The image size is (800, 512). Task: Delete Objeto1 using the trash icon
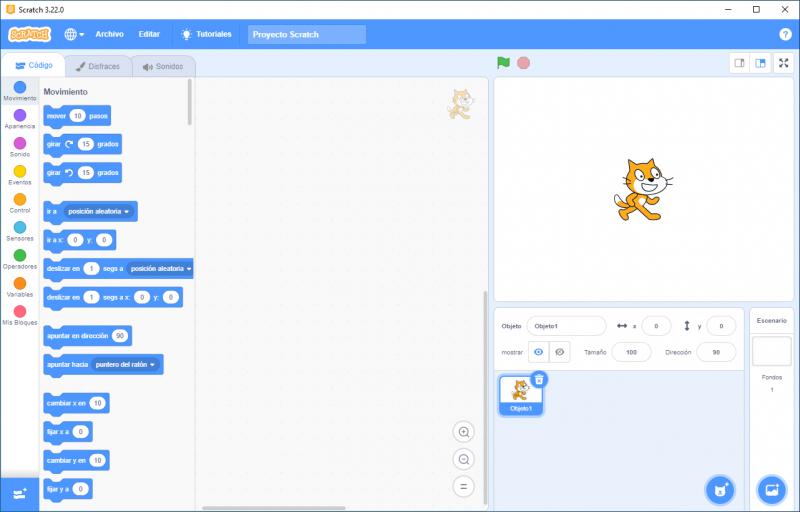click(x=538, y=379)
